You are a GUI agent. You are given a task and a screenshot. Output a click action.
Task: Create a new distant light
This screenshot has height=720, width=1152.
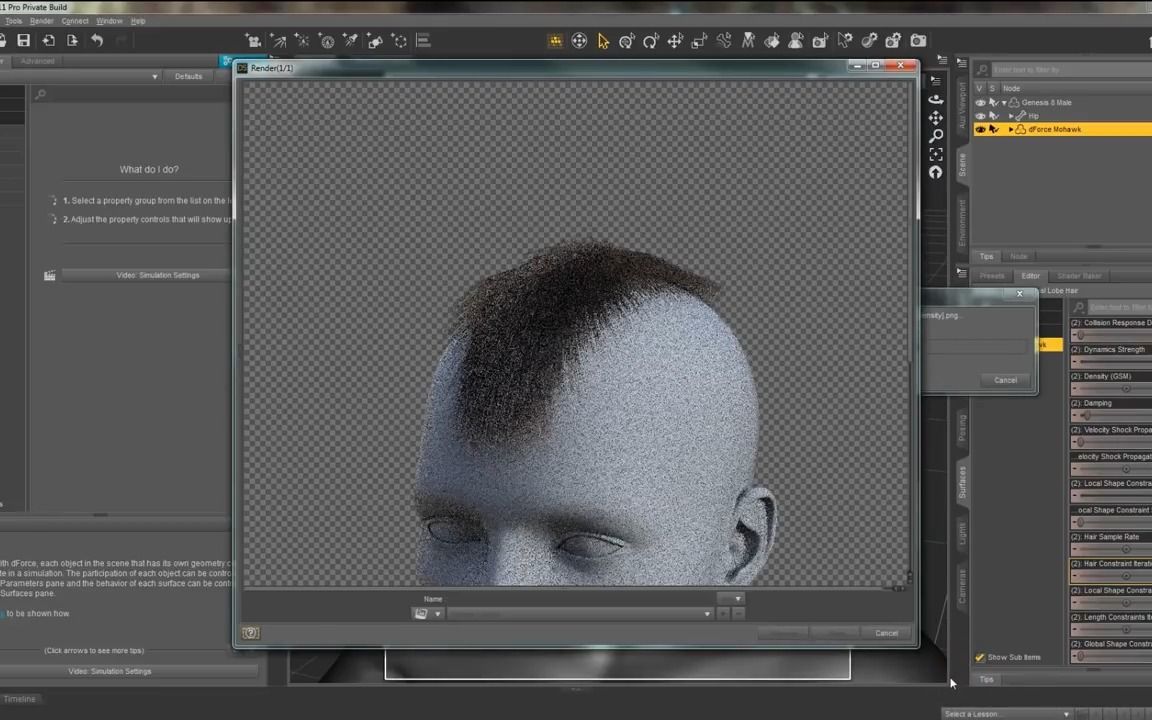tap(278, 40)
